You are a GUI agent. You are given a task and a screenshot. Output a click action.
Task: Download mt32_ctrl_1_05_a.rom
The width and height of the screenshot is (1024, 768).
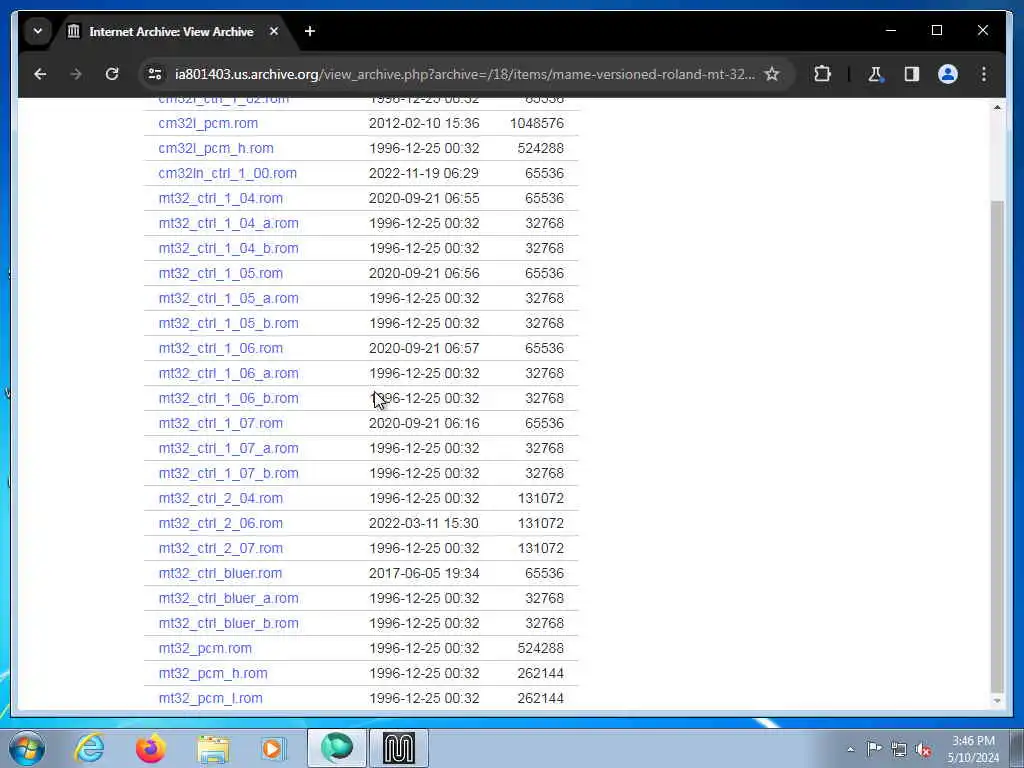pos(229,298)
